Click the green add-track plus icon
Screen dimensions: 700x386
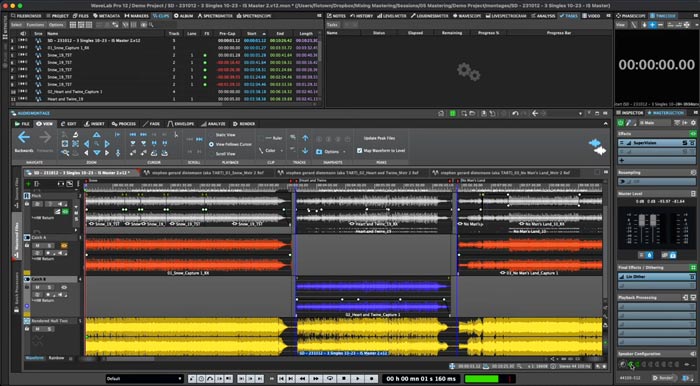coord(29,184)
